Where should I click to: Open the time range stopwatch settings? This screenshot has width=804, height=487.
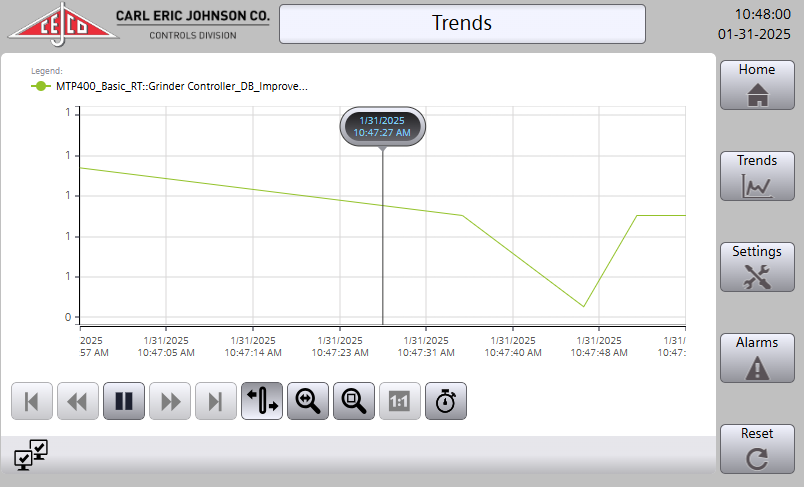tap(446, 401)
